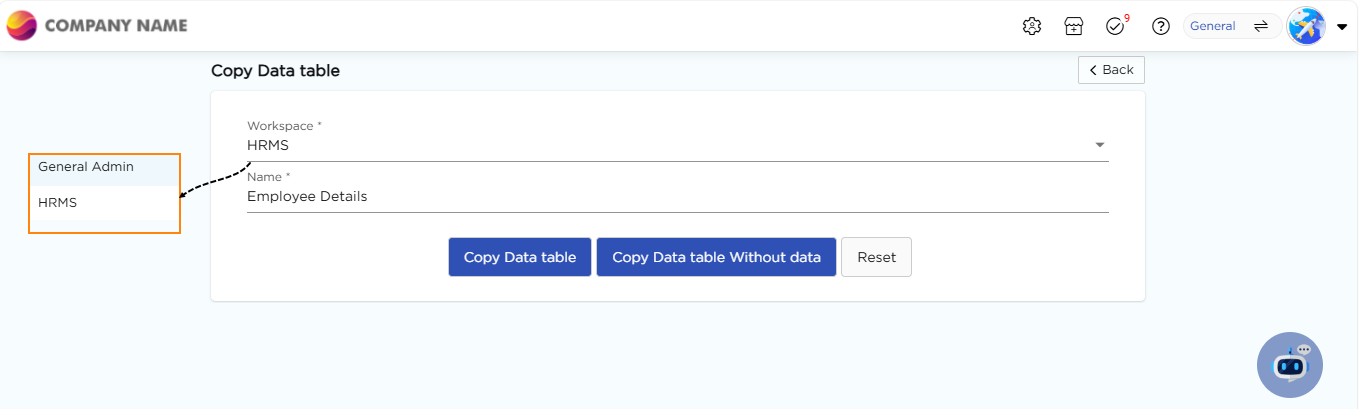
Task: Choose HRMS from the workspace list
Action: click(58, 202)
